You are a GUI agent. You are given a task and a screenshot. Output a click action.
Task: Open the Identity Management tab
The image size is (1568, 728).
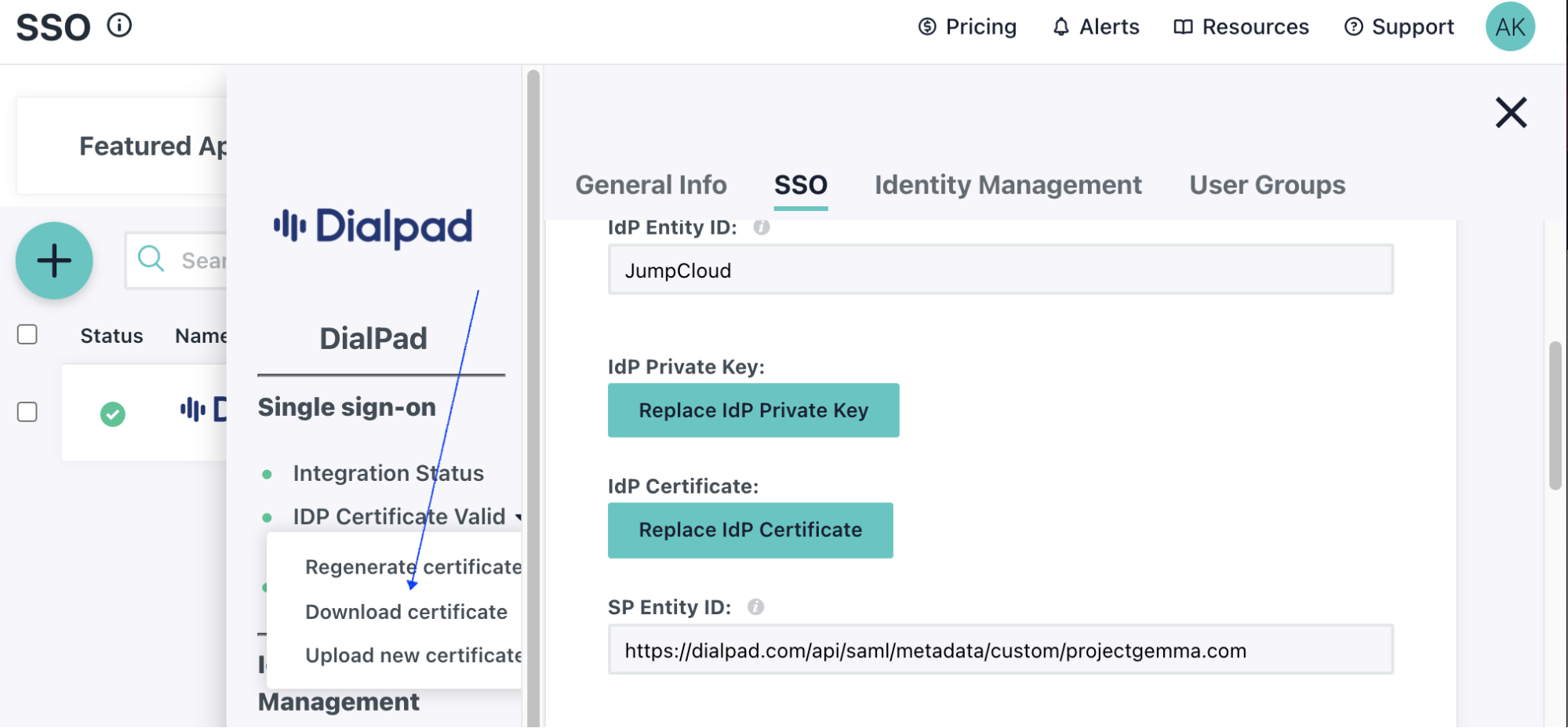click(x=1008, y=185)
